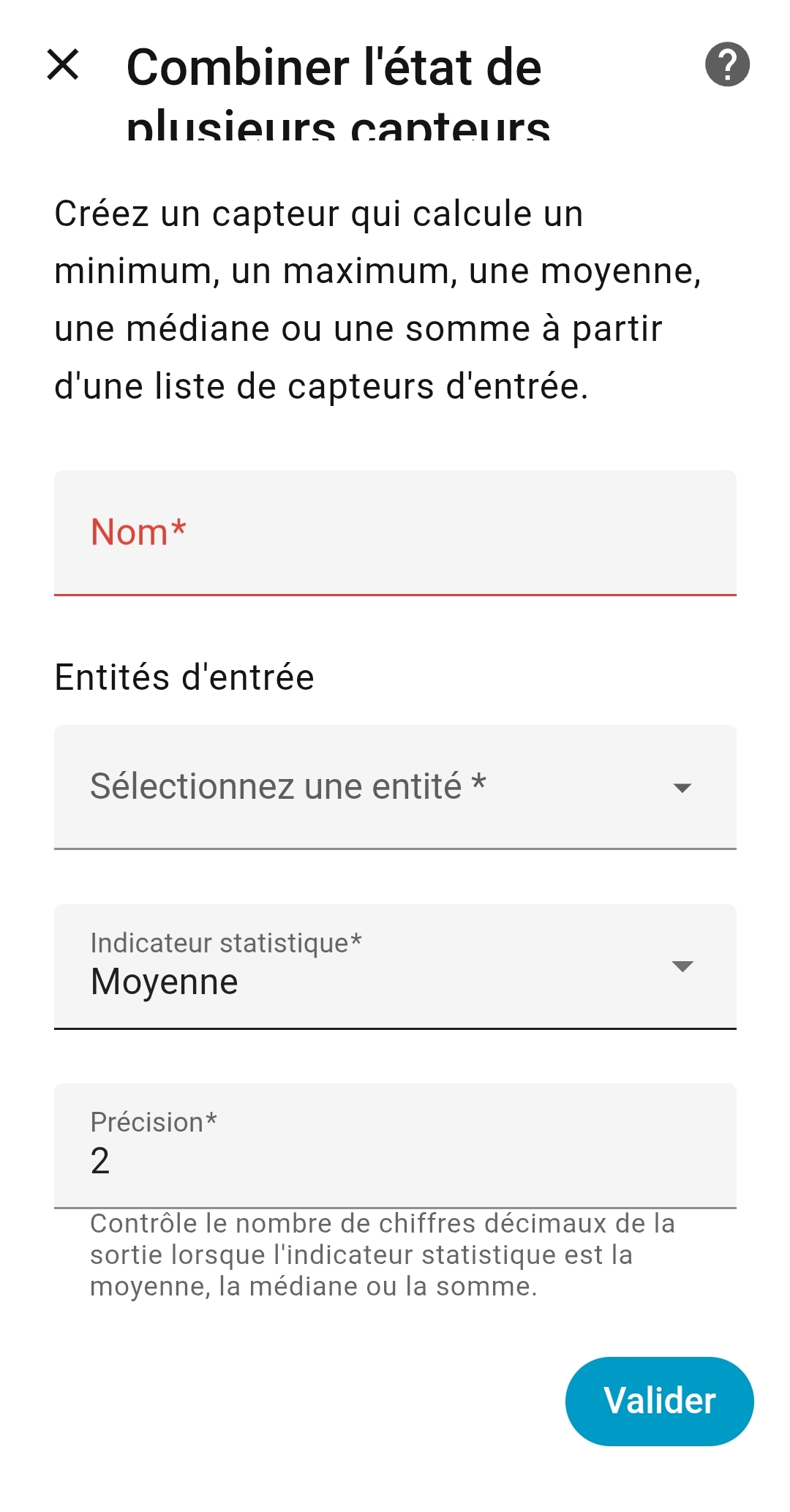Click the arrow beside Moyenne
Image resolution: width=790 pixels, height=1512 pixels.
point(682,966)
